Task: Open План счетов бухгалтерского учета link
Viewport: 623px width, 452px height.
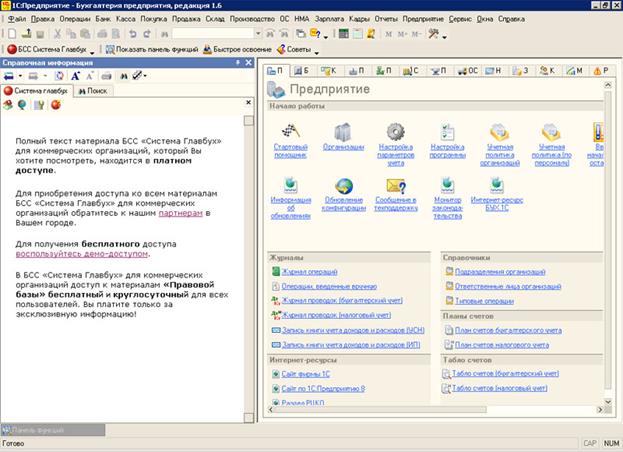Action: (508, 330)
